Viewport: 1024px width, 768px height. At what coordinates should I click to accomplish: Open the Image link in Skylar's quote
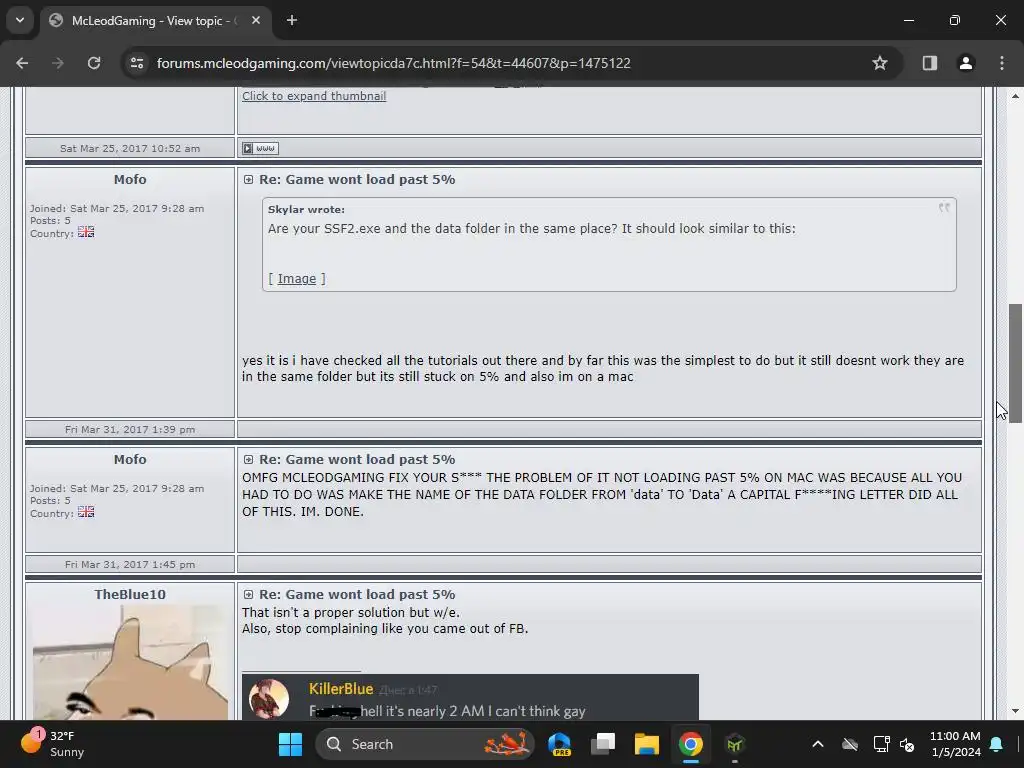296,279
